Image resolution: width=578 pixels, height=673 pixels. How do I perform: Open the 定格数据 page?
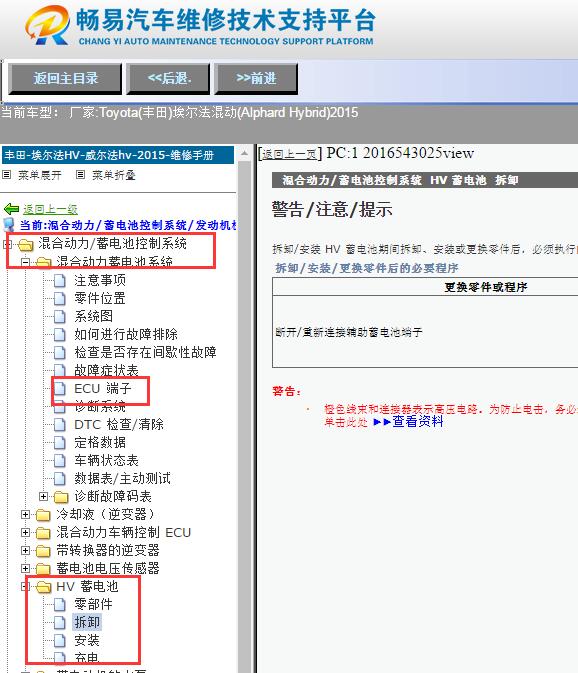[x=100, y=443]
